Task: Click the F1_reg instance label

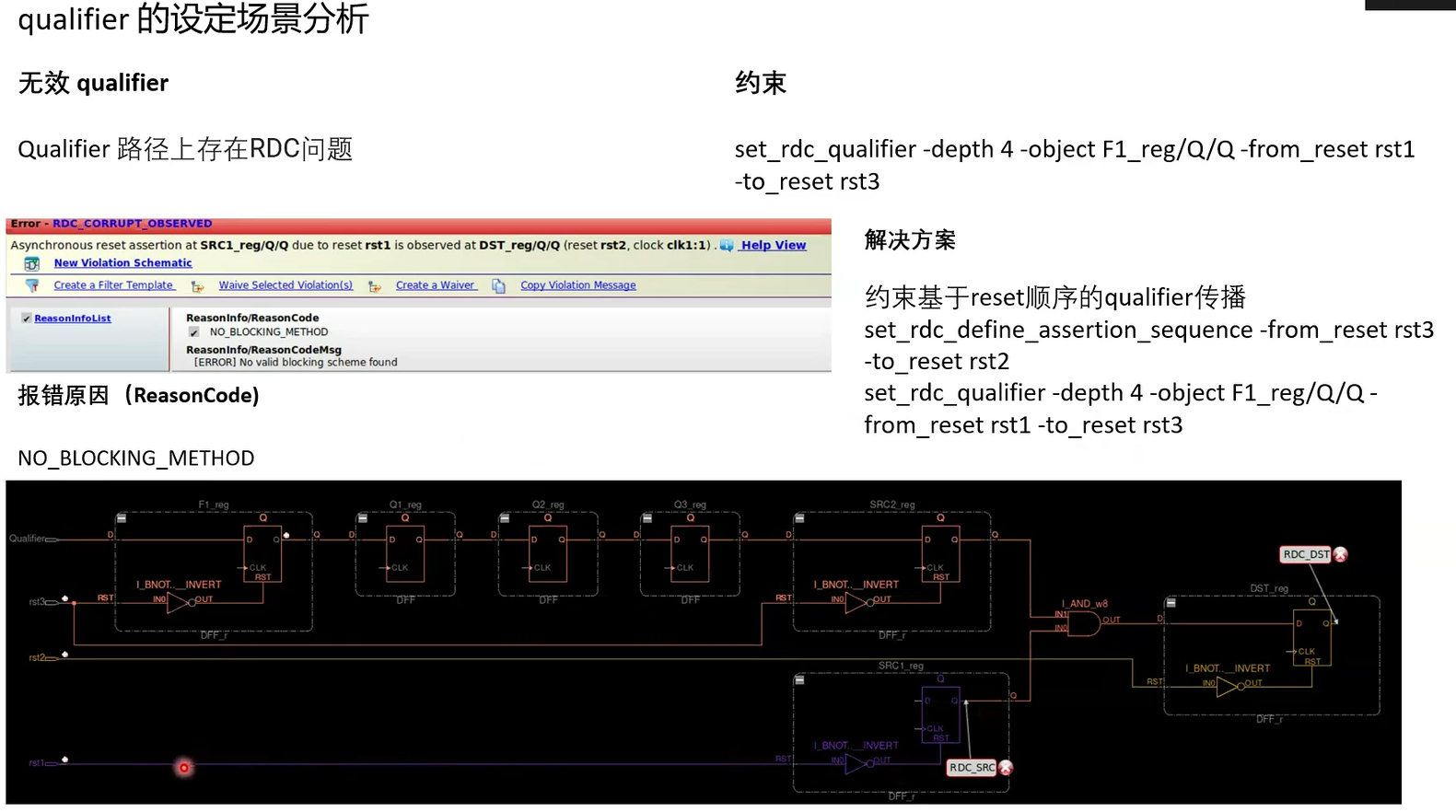Action: (214, 505)
